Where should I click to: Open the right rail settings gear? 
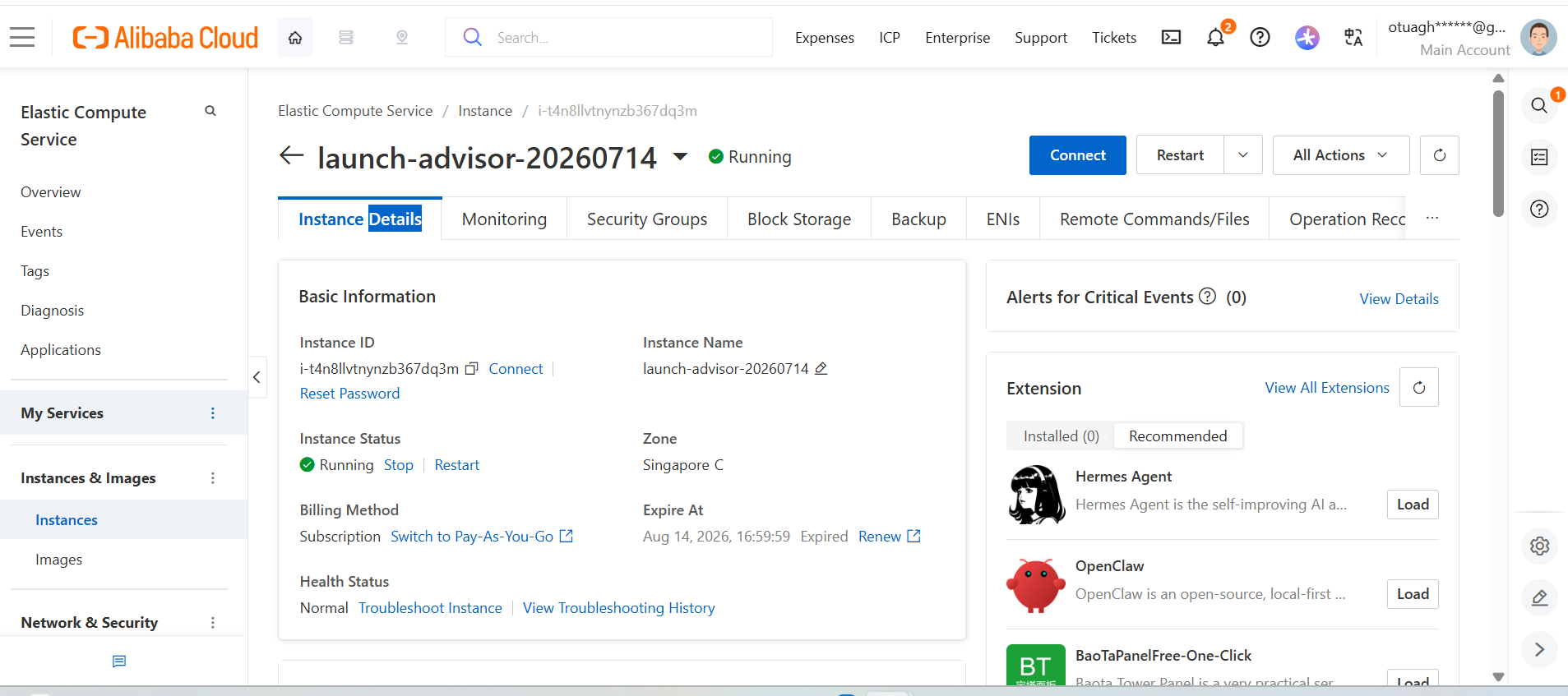(1539, 546)
